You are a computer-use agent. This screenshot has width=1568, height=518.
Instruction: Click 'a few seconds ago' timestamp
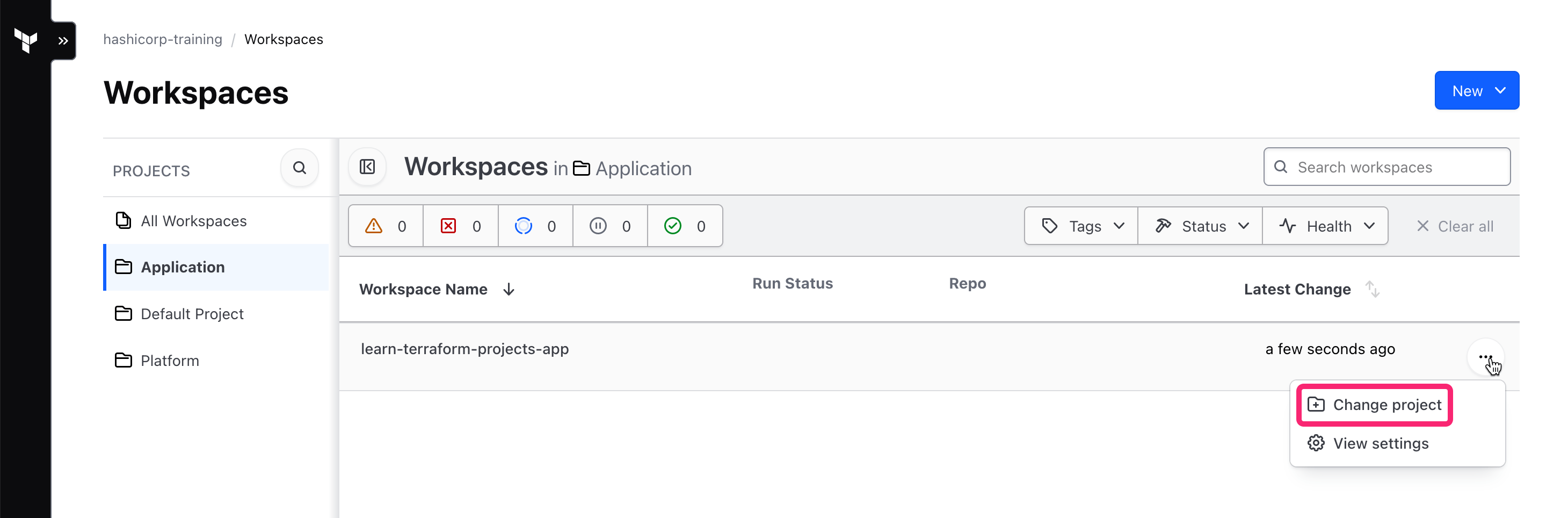coord(1330,349)
